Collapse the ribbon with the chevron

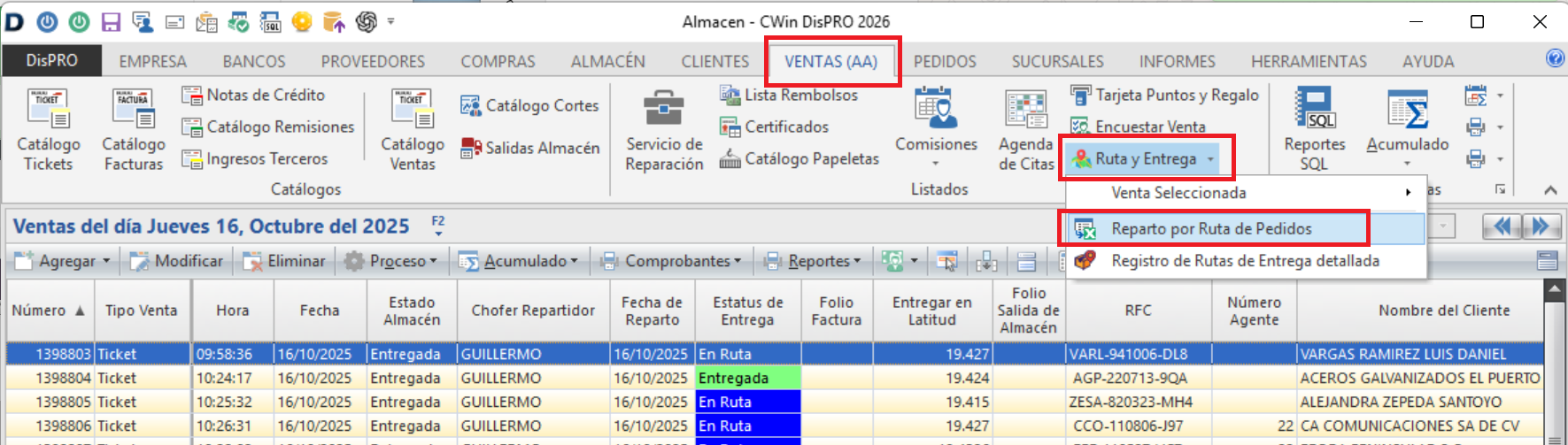click(1550, 189)
